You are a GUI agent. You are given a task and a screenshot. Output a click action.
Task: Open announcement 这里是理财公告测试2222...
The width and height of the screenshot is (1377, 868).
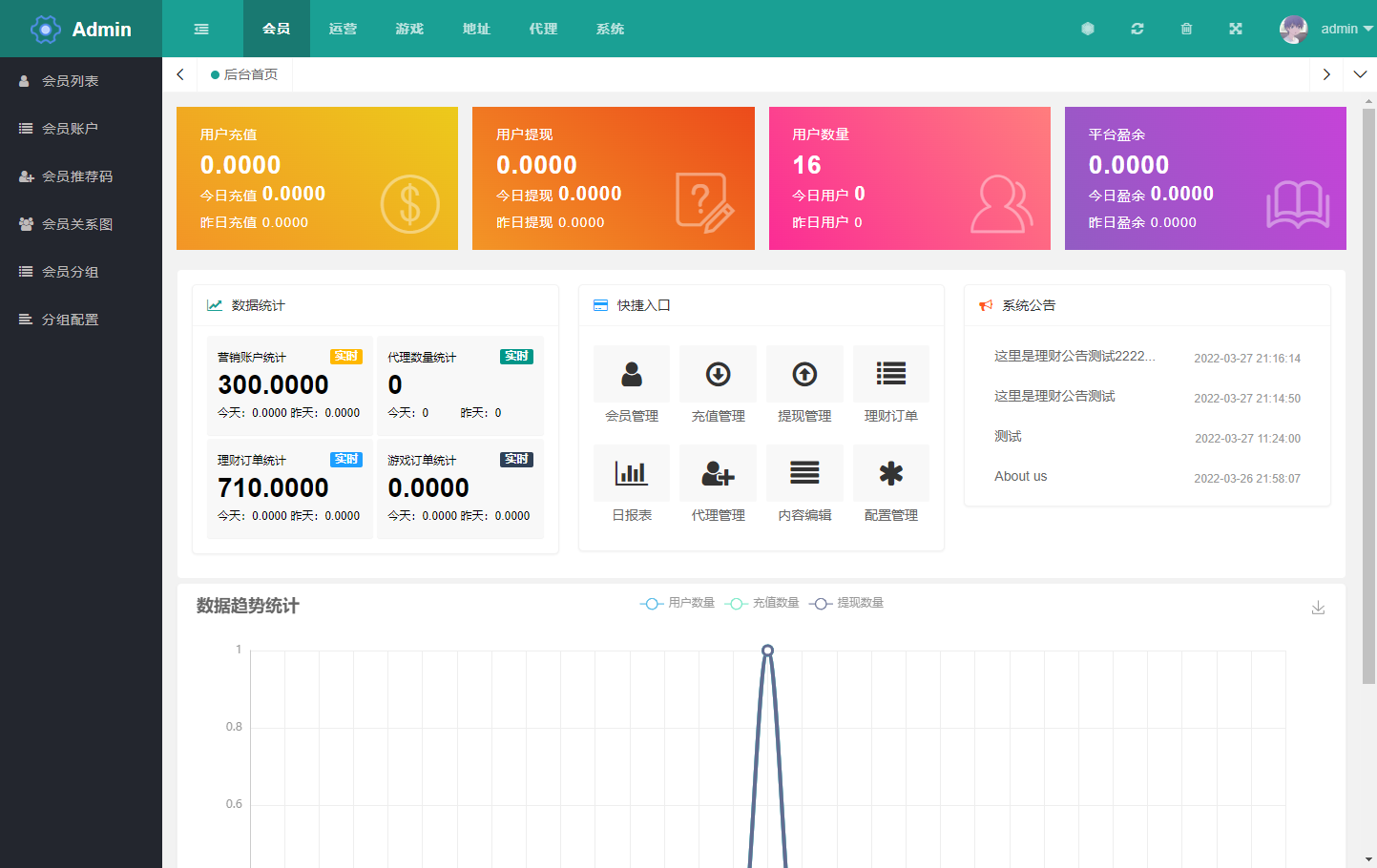pyautogui.click(x=1074, y=356)
